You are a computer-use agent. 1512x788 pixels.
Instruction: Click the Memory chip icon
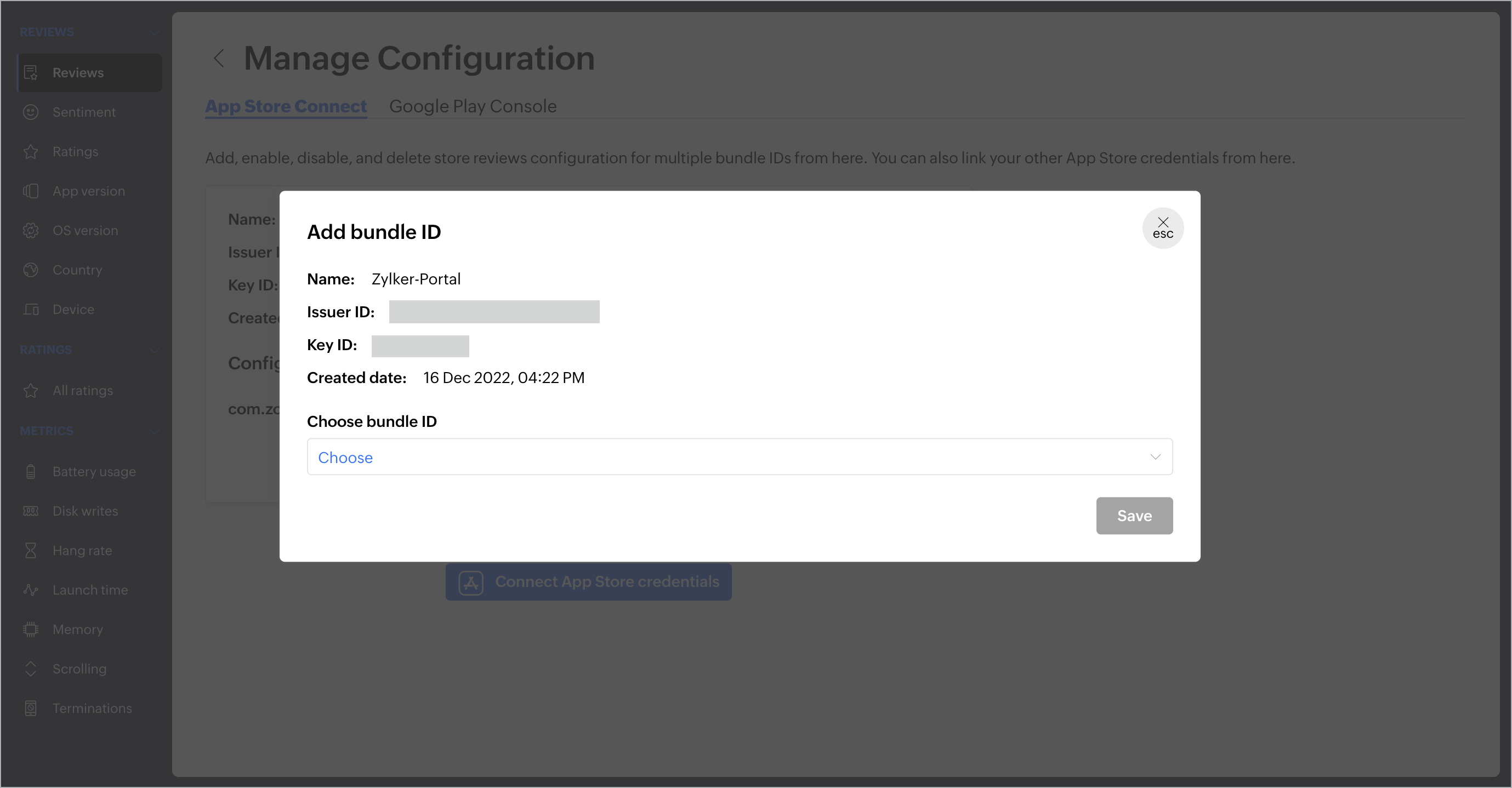click(x=31, y=630)
